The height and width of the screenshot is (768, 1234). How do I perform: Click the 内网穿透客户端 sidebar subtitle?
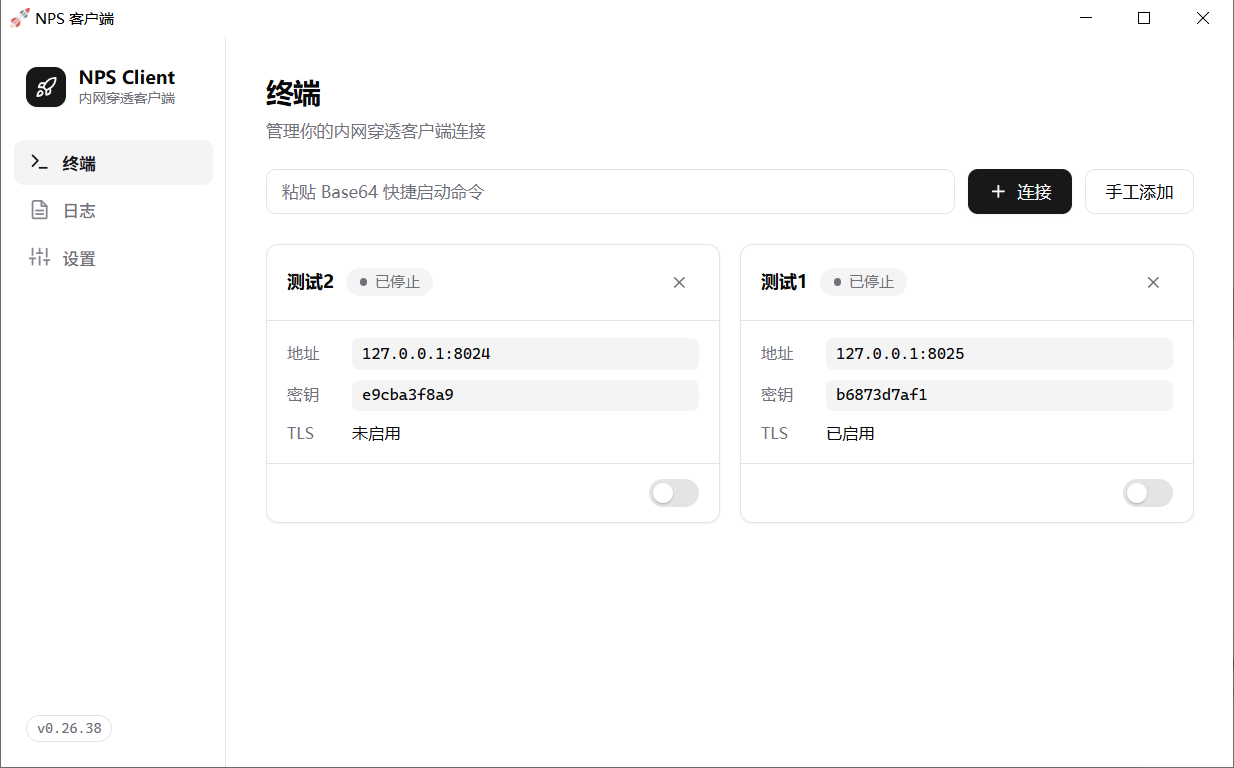127,98
